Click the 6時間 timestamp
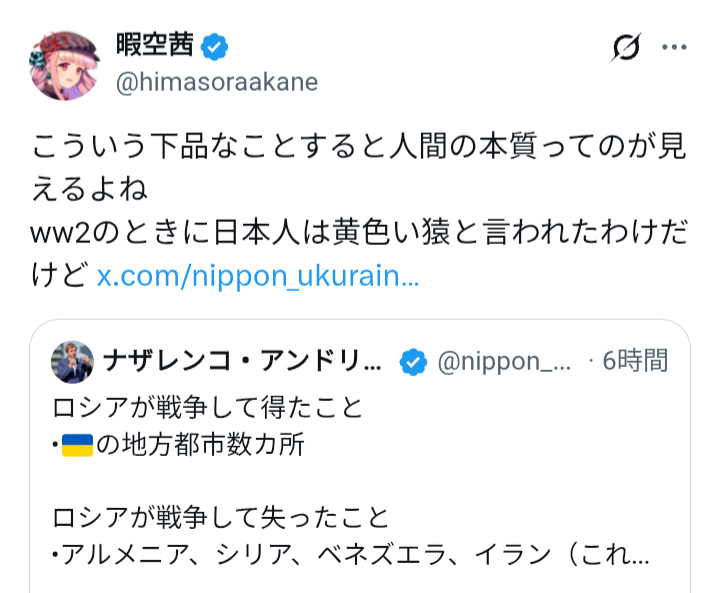Viewport: 720px width, 593px height. 635,362
